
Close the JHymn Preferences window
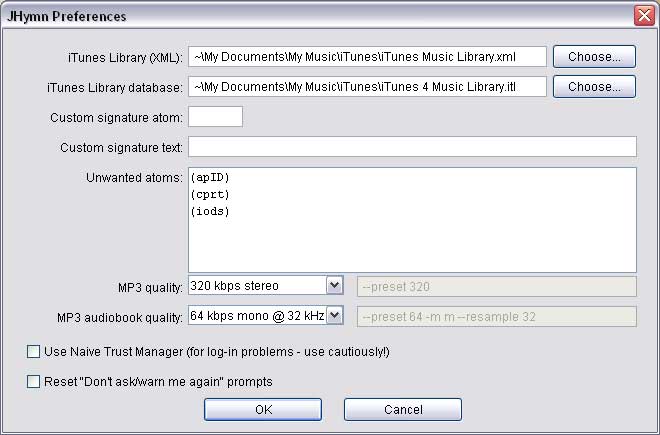(x=643, y=16)
